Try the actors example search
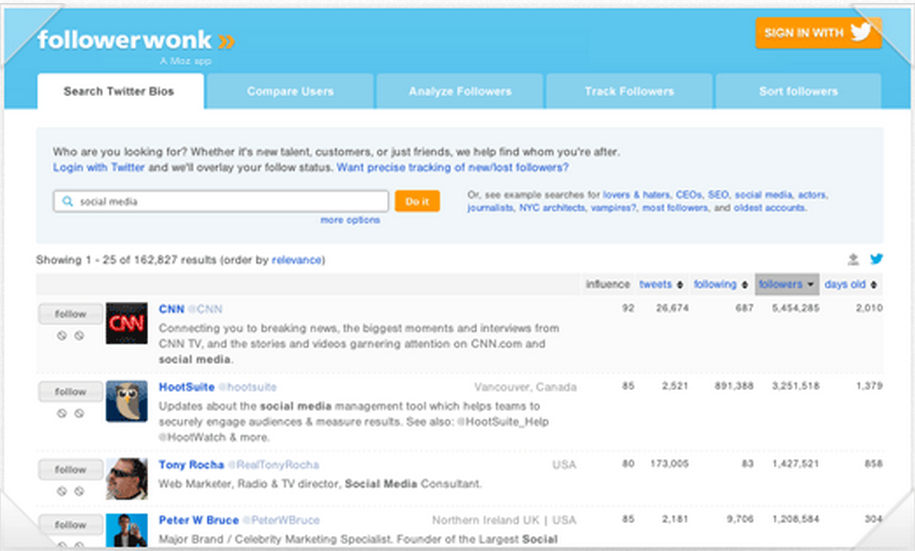This screenshot has height=551, width=915. click(x=812, y=195)
